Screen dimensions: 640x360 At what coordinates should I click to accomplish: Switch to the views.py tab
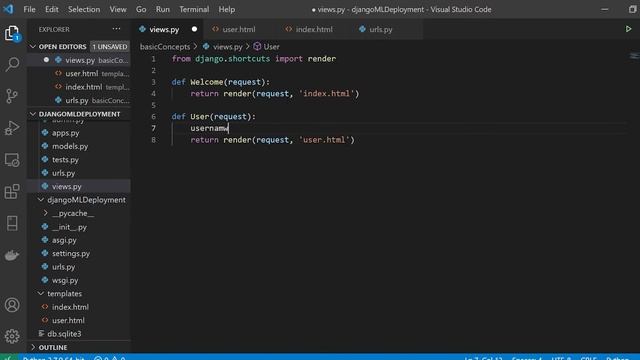click(x=164, y=29)
